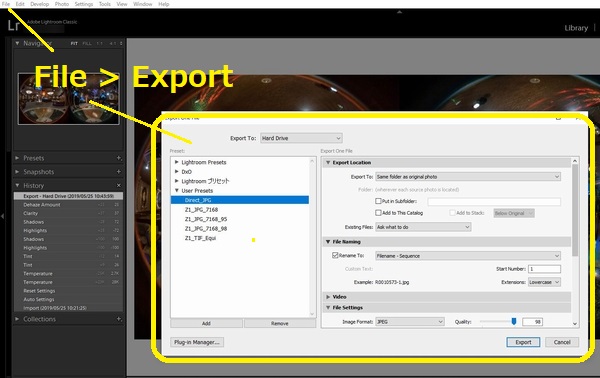Select Reset Settings history step
The width and height of the screenshot is (600, 378).
click(x=68, y=291)
